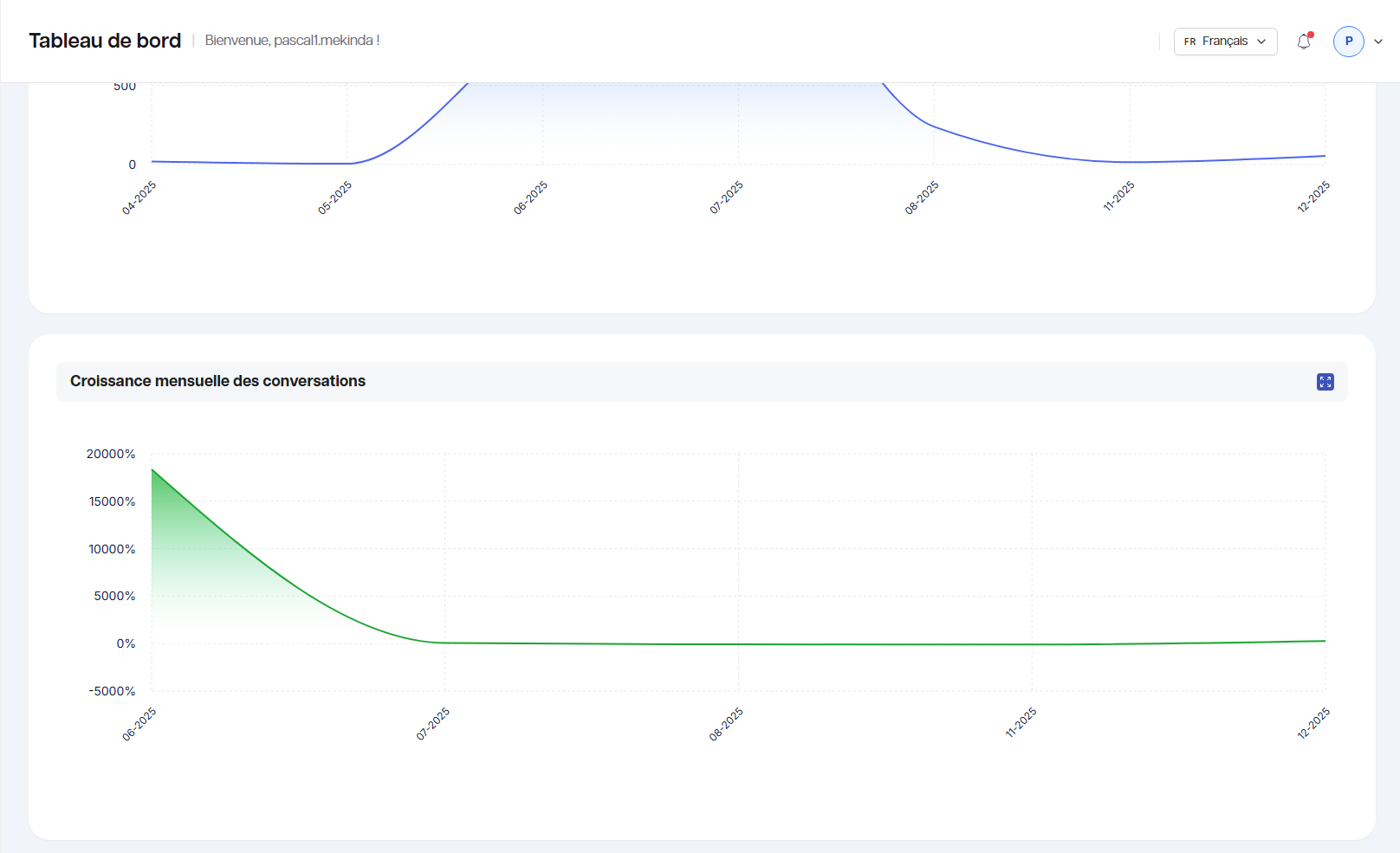
Task: Click the 04-2025 label on the blue chart
Action: tap(139, 197)
